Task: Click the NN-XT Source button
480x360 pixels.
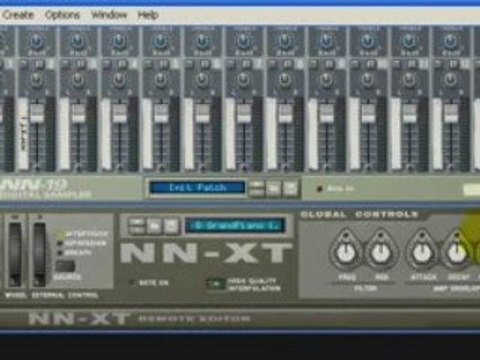Action: [x=65, y=266]
